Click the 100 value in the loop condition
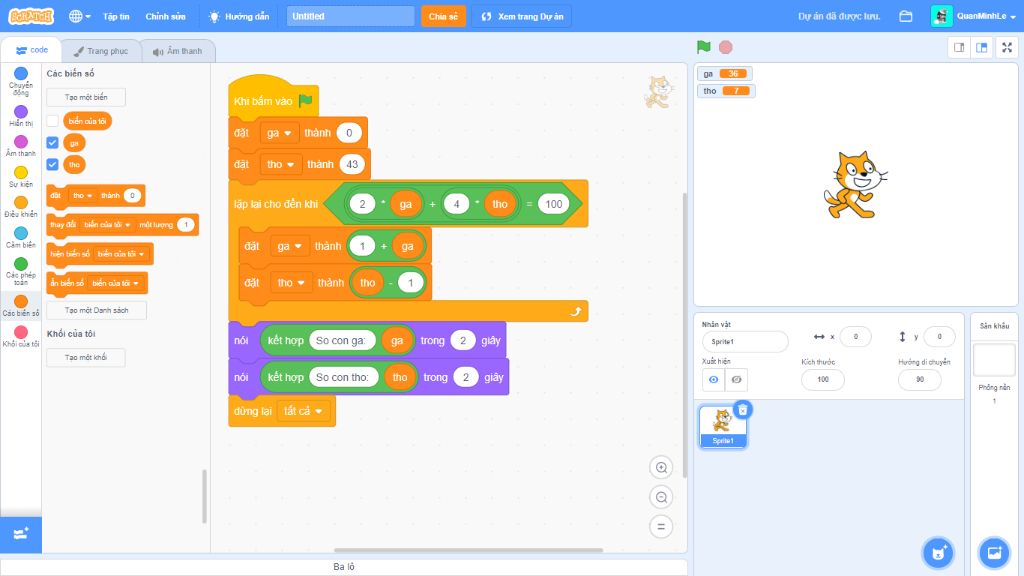The height and width of the screenshot is (576, 1024). (554, 204)
